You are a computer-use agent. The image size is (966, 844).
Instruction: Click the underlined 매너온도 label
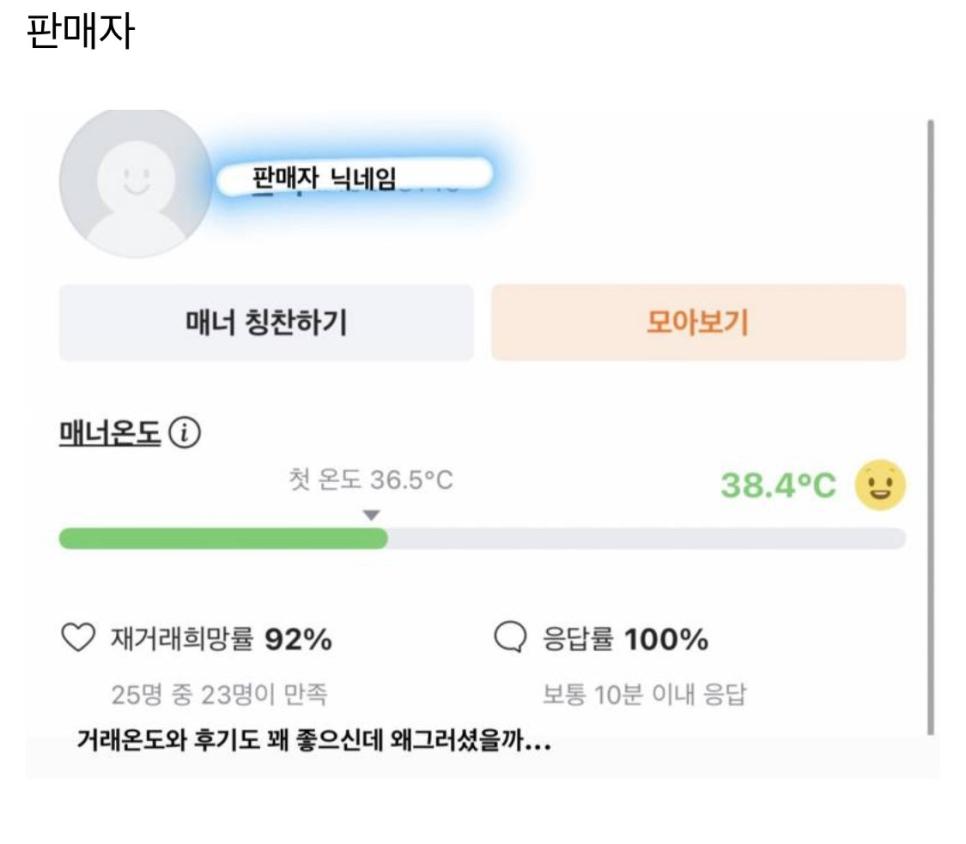click(109, 433)
